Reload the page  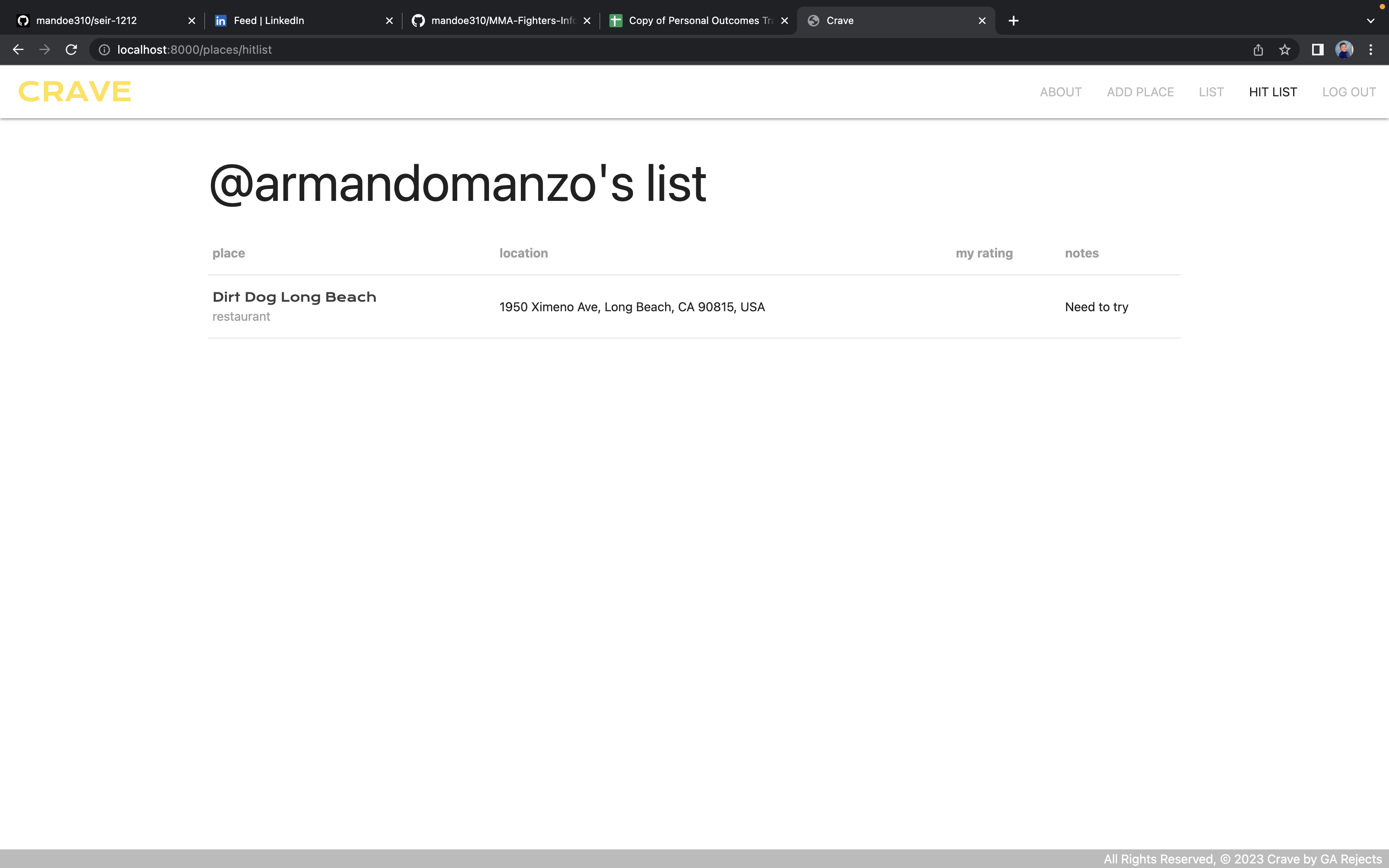pyautogui.click(x=71, y=50)
